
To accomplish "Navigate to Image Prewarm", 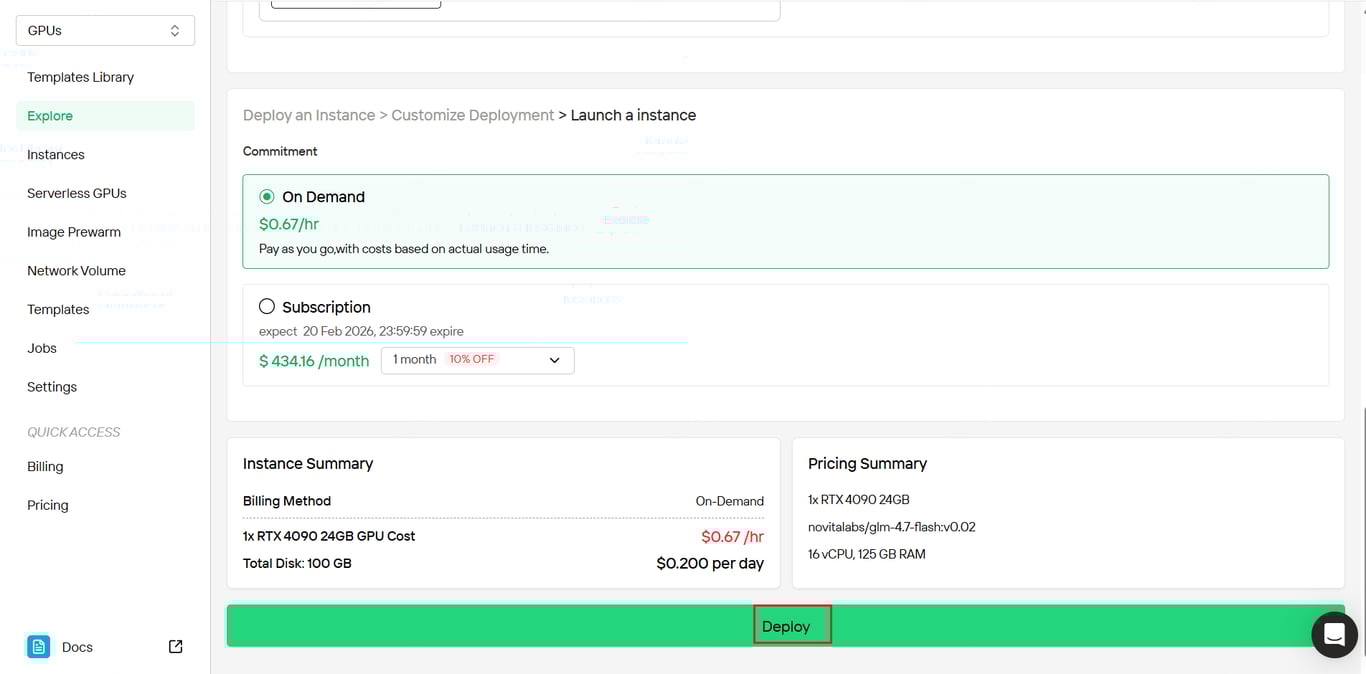I will (74, 232).
